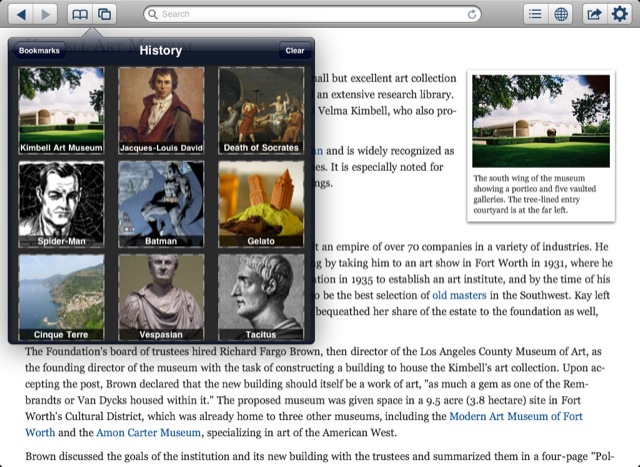Select the Death of Socrates thumbnail

click(x=261, y=110)
